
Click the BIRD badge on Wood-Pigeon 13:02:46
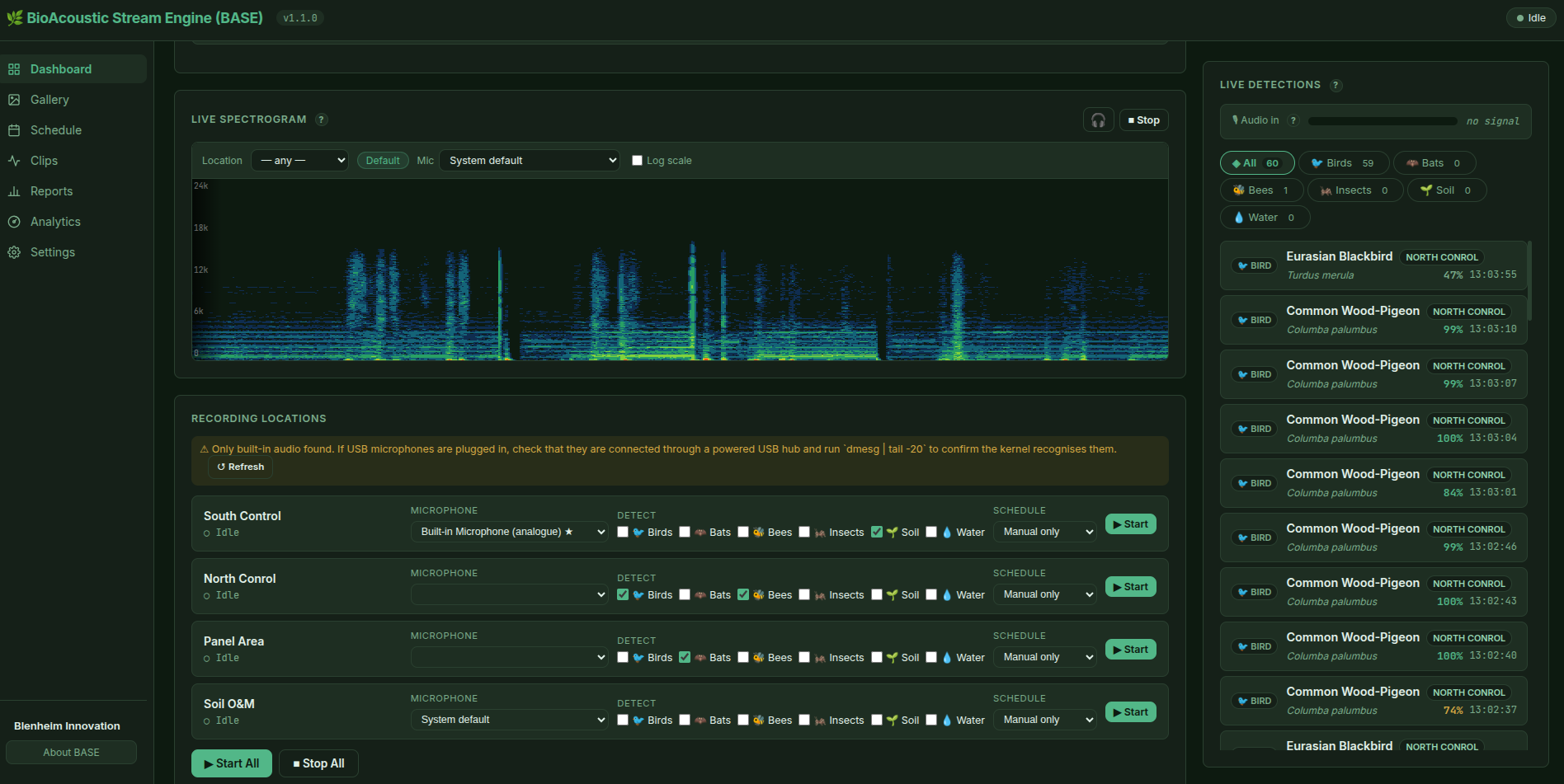[1254, 538]
